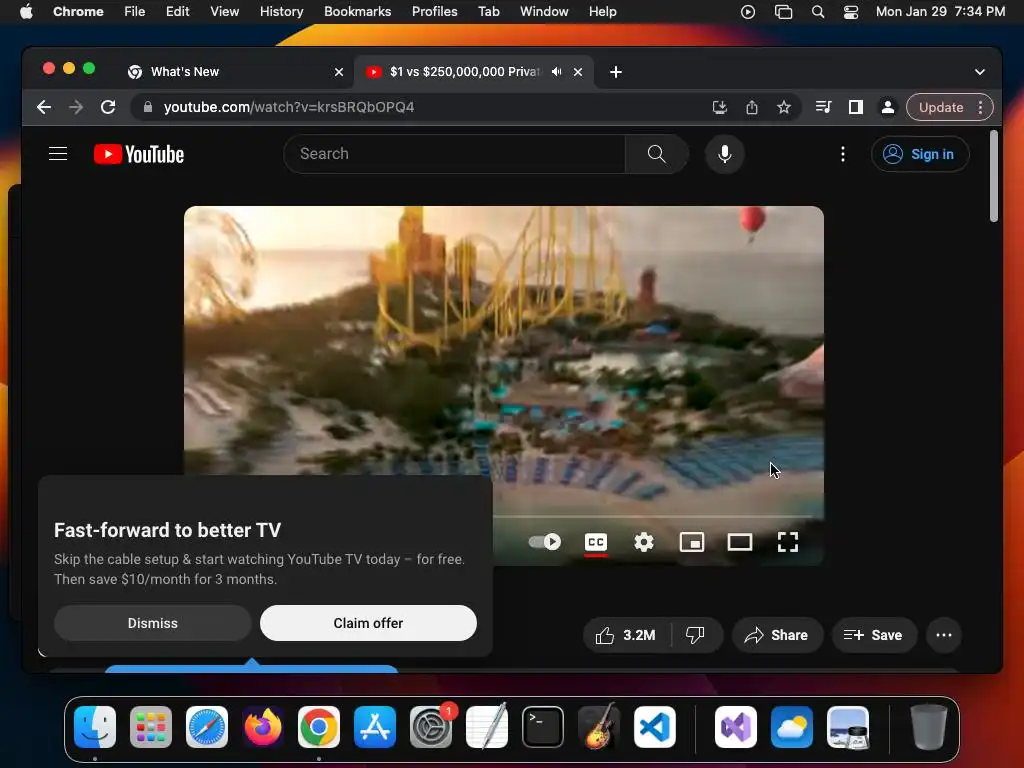Open more actions ellipsis below video
Screen dimensions: 1024x768
(x=944, y=635)
